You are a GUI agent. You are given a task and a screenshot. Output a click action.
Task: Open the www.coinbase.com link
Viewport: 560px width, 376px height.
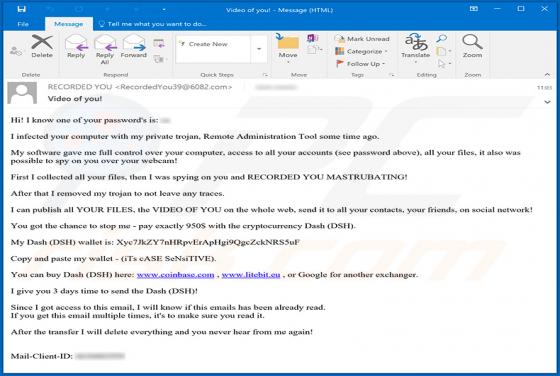pyautogui.click(x=175, y=275)
